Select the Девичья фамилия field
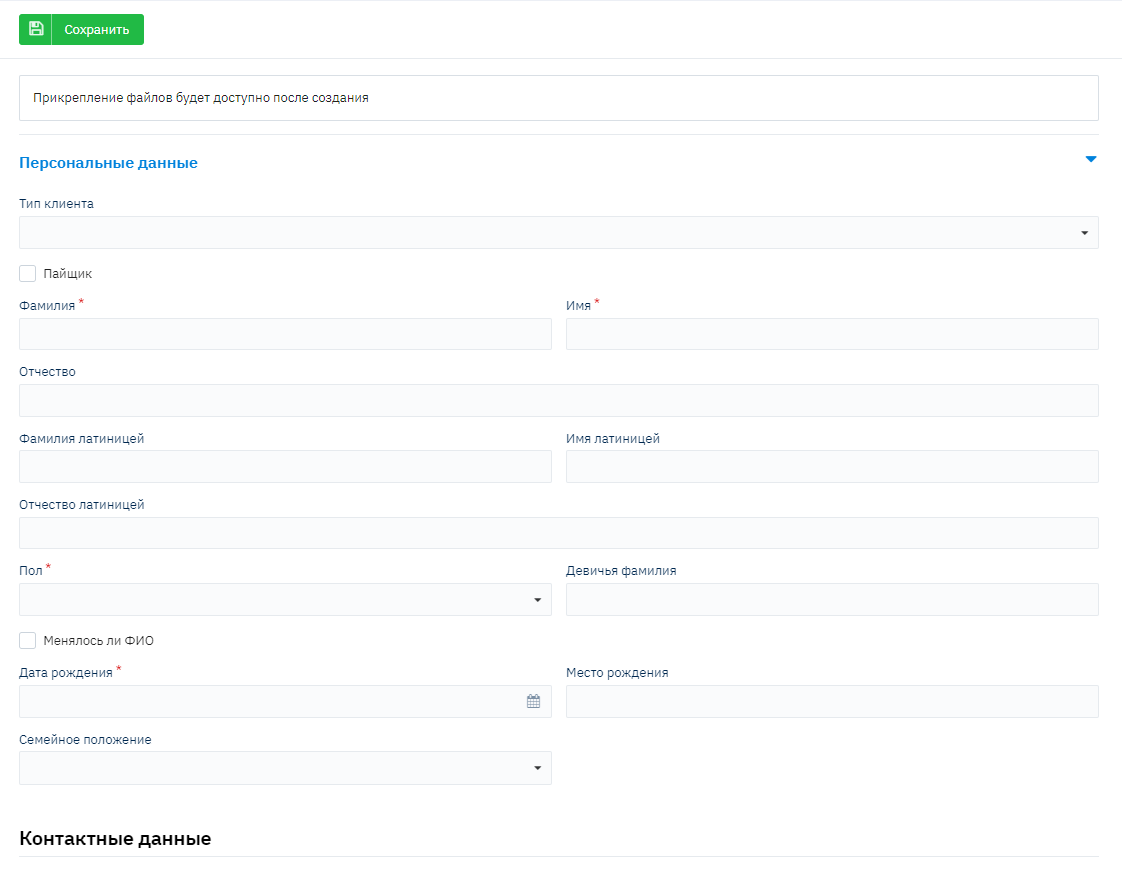 832,600
